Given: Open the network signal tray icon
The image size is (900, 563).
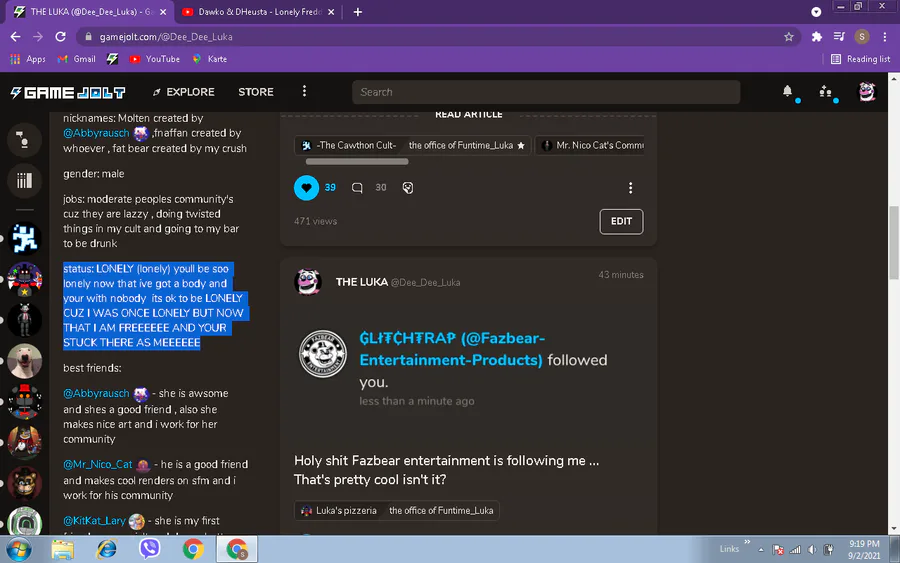Looking at the screenshot, I should click(795, 550).
